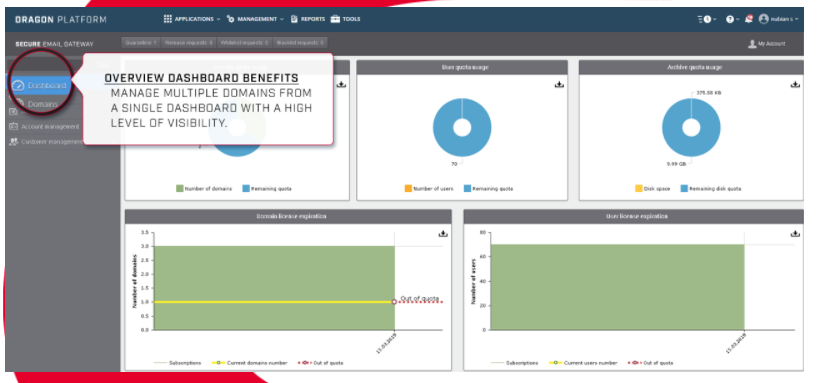This screenshot has height=383, width=818.
Task: Toggle Remaining quota legend under domains chart
Action: click(x=267, y=188)
